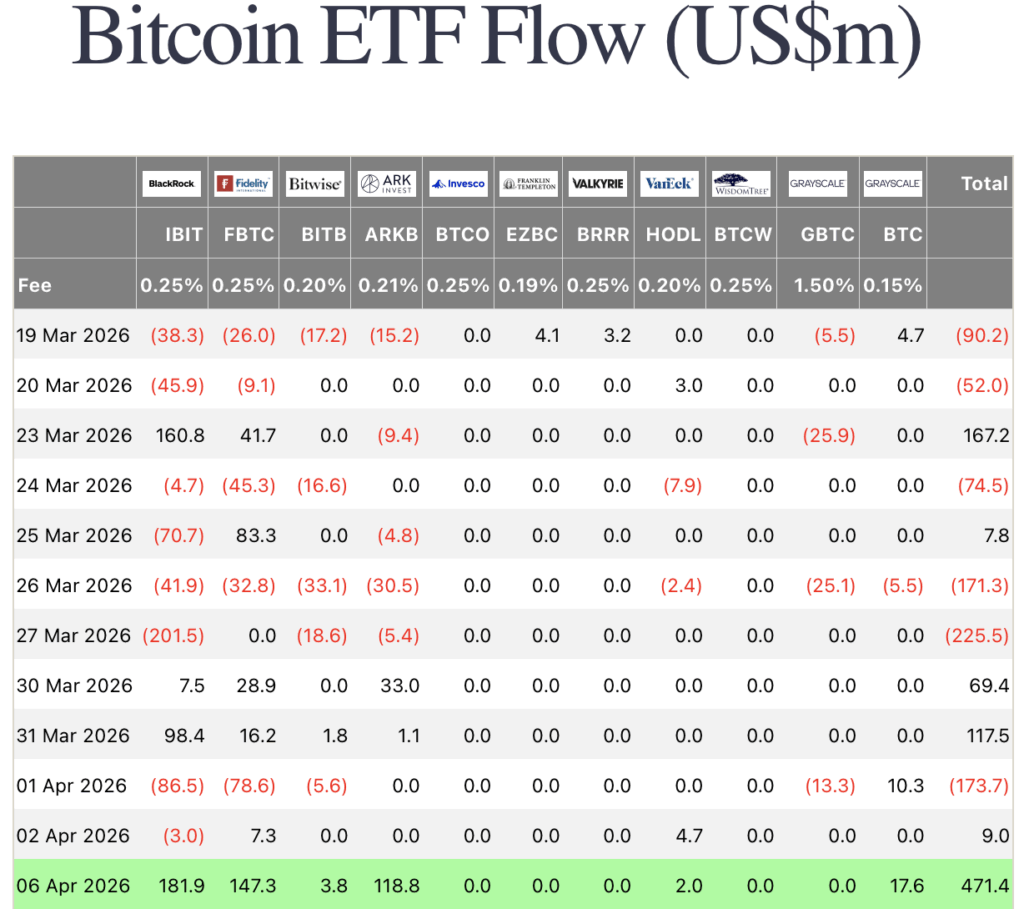Click the 06 Apr 2026 highlighted row date
The height and width of the screenshot is (909, 1024).
pyautogui.click(x=73, y=885)
